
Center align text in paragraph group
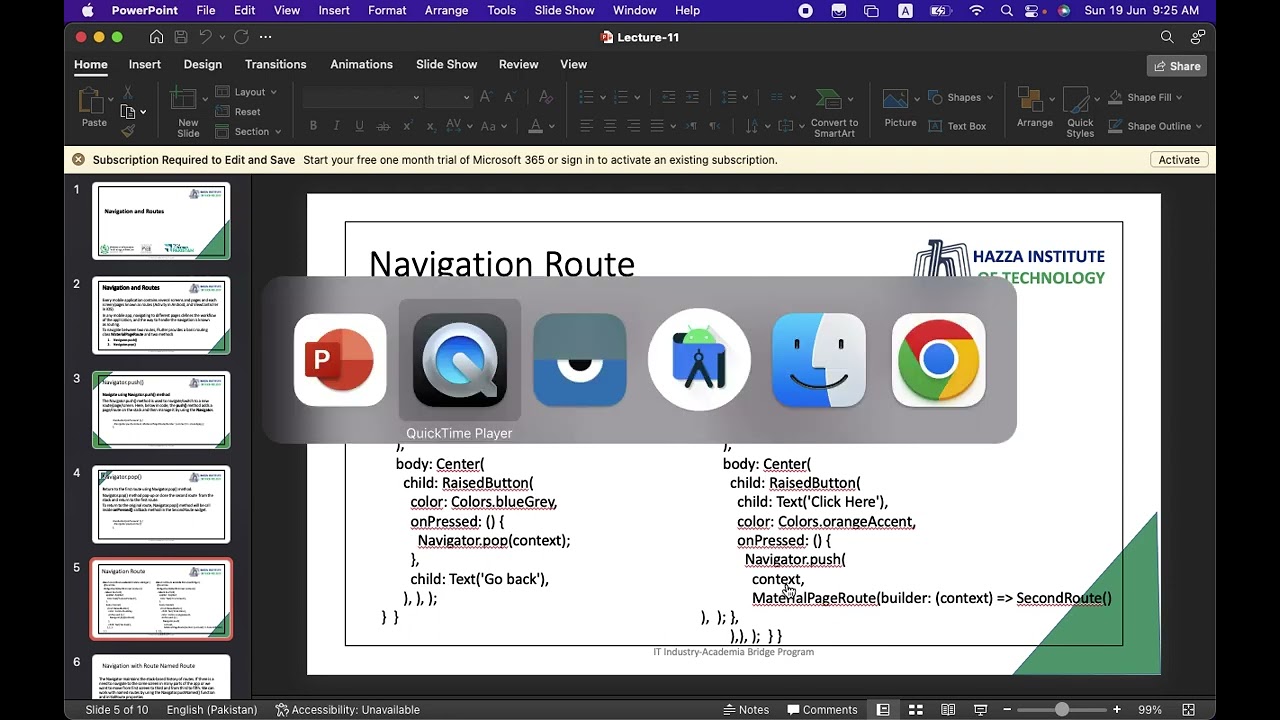pyautogui.click(x=610, y=126)
